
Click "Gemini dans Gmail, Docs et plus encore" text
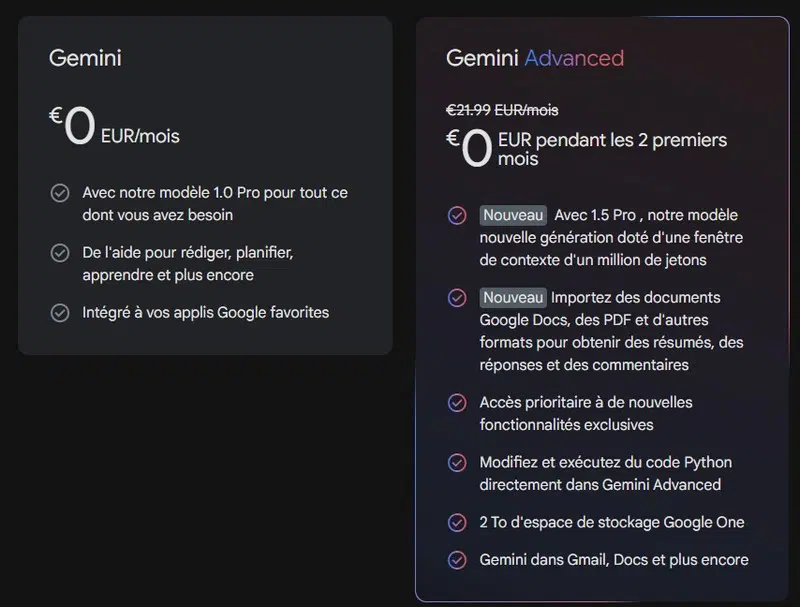614,559
